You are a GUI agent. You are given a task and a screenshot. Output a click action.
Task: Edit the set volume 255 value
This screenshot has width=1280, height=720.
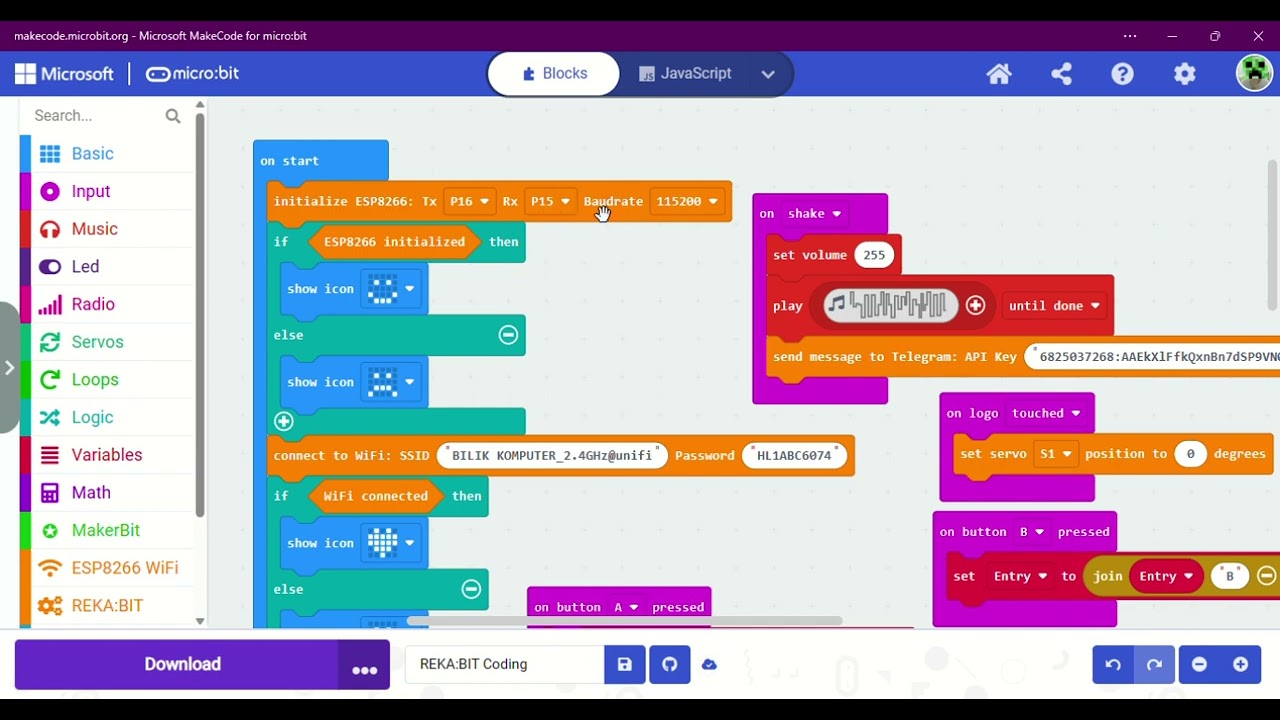pyautogui.click(x=874, y=255)
